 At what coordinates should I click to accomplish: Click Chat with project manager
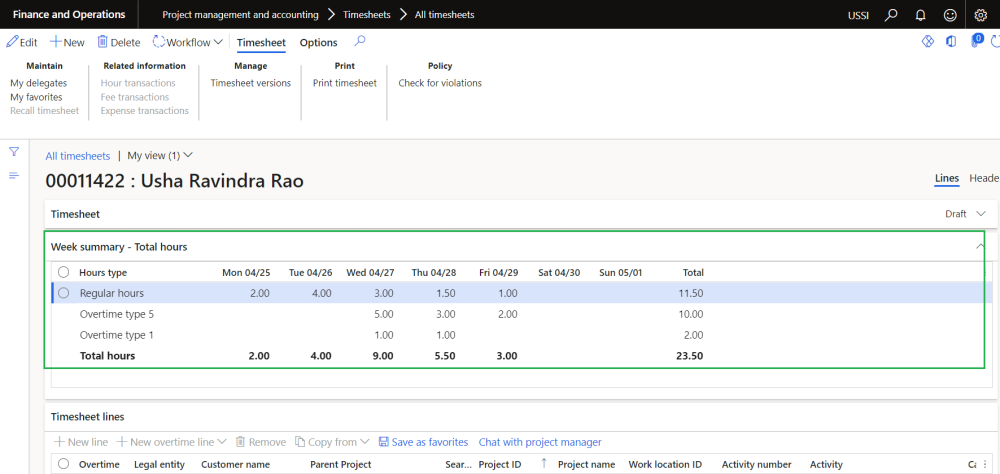coord(540,442)
